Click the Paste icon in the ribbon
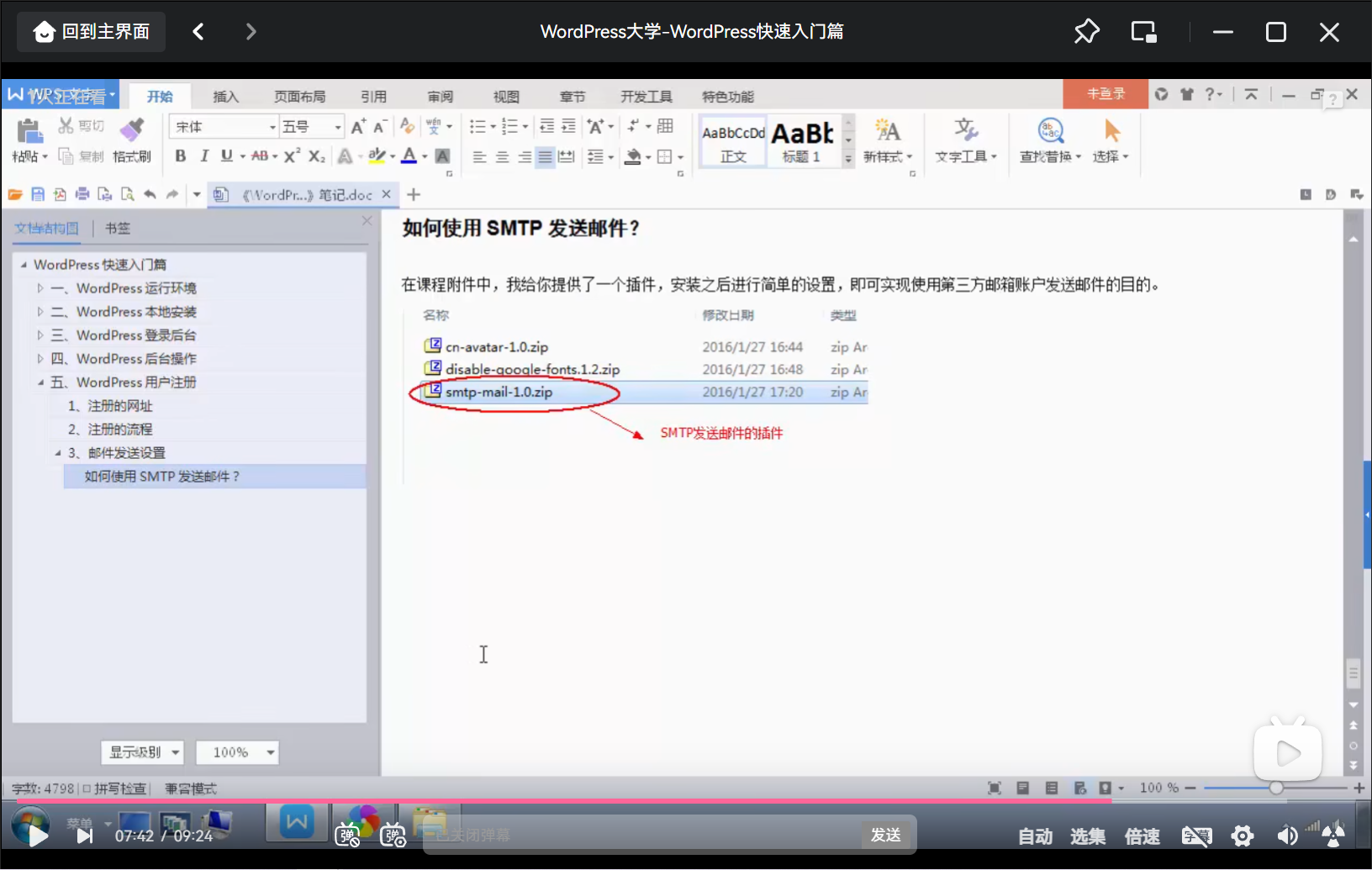 (29, 132)
